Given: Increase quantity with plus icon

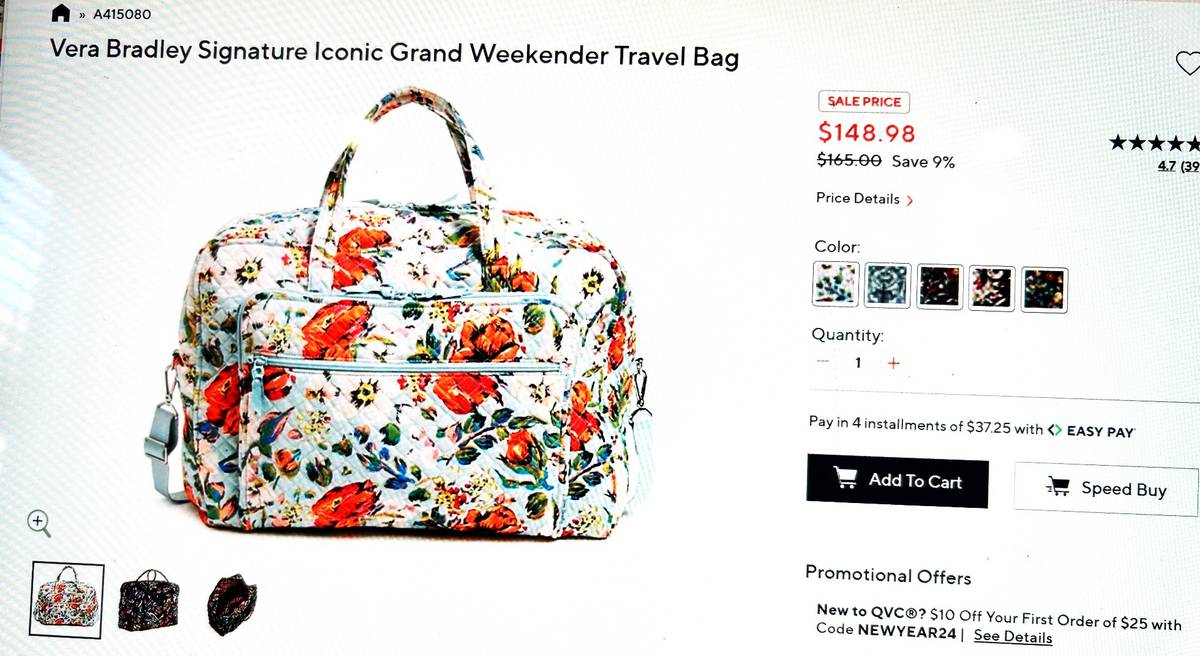Looking at the screenshot, I should coord(894,363).
